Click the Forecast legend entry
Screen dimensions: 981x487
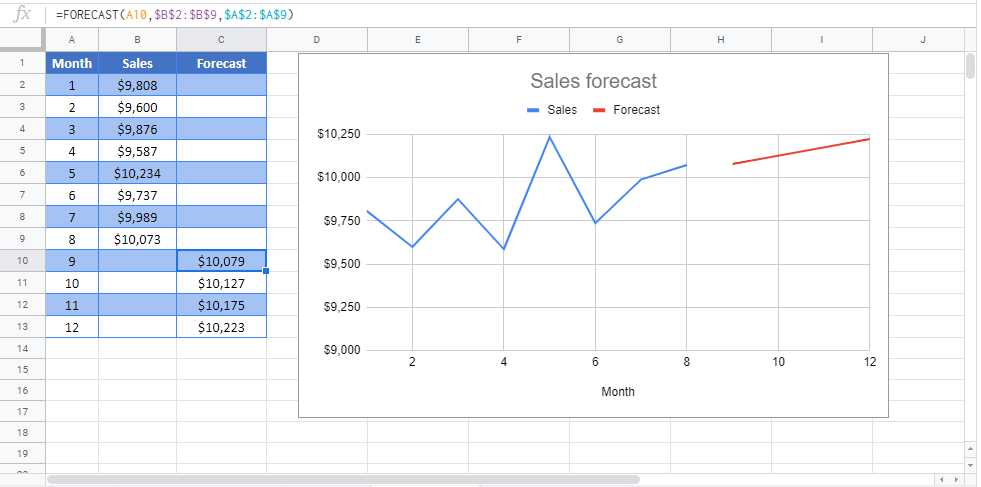[626, 110]
